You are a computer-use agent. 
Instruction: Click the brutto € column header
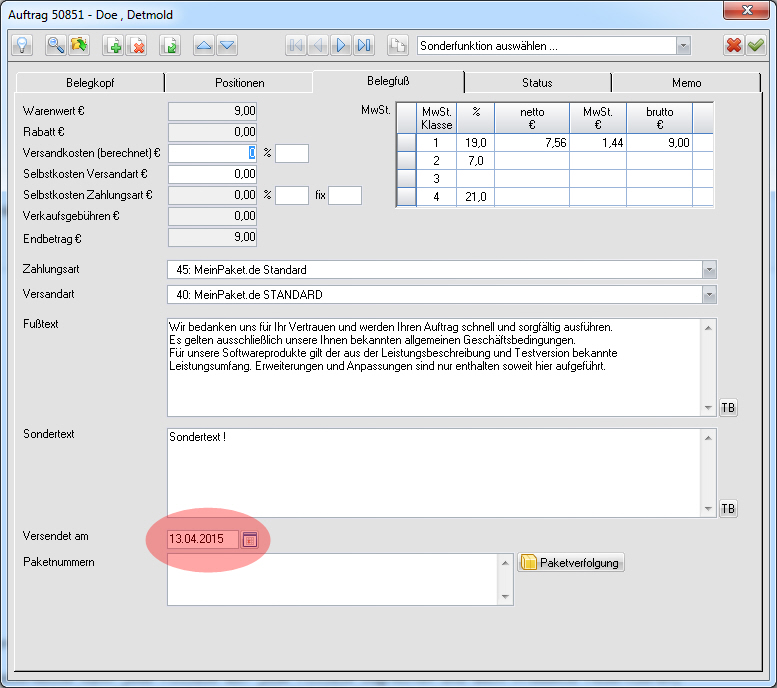tap(660, 118)
